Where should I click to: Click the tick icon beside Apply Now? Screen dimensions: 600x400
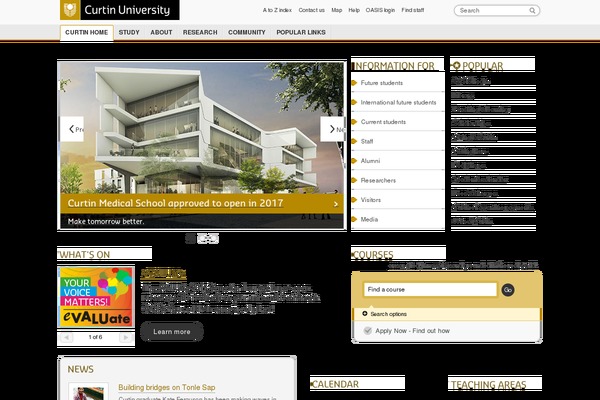(x=367, y=331)
